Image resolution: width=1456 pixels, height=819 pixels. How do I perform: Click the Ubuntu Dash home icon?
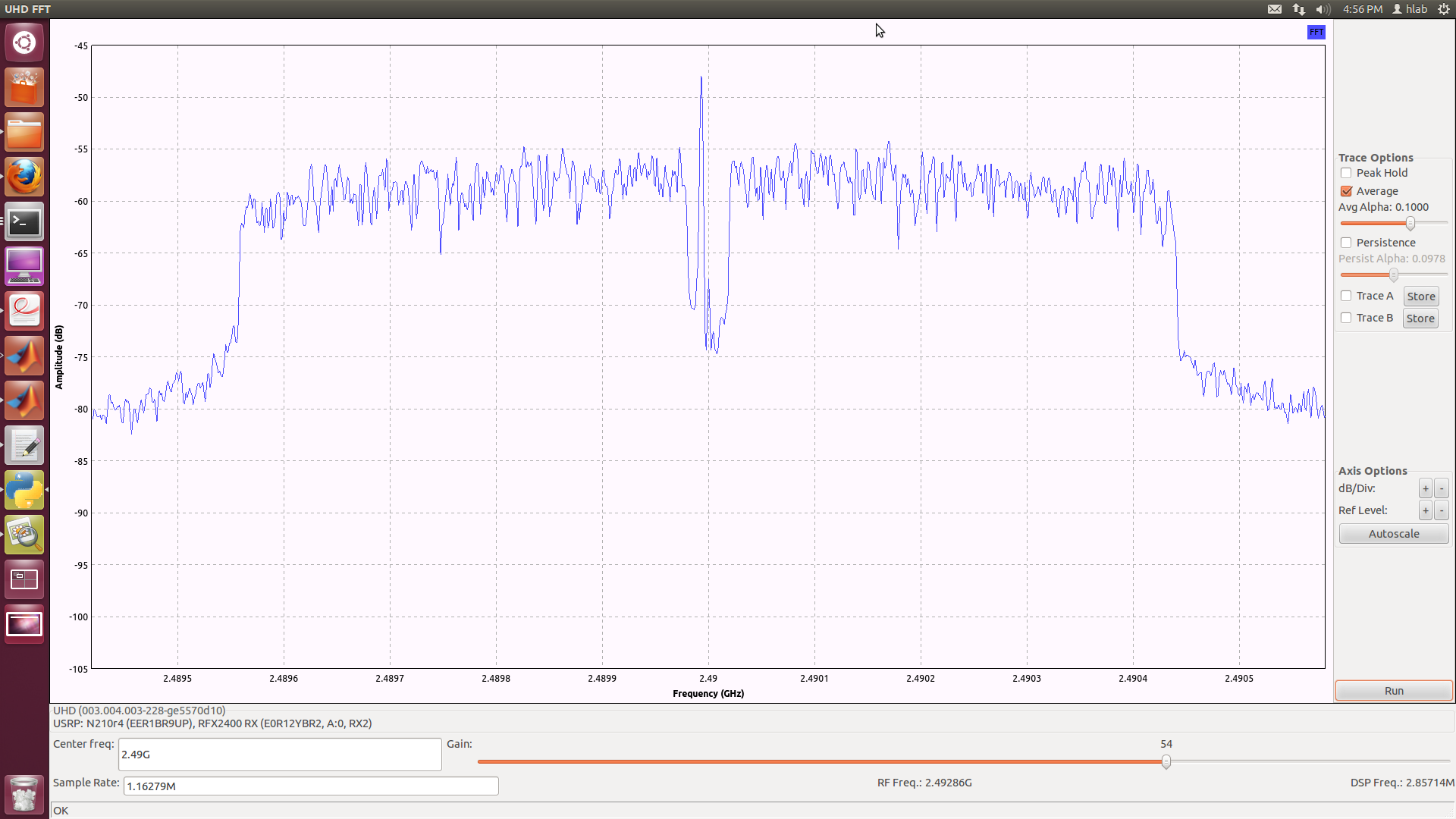[24, 42]
